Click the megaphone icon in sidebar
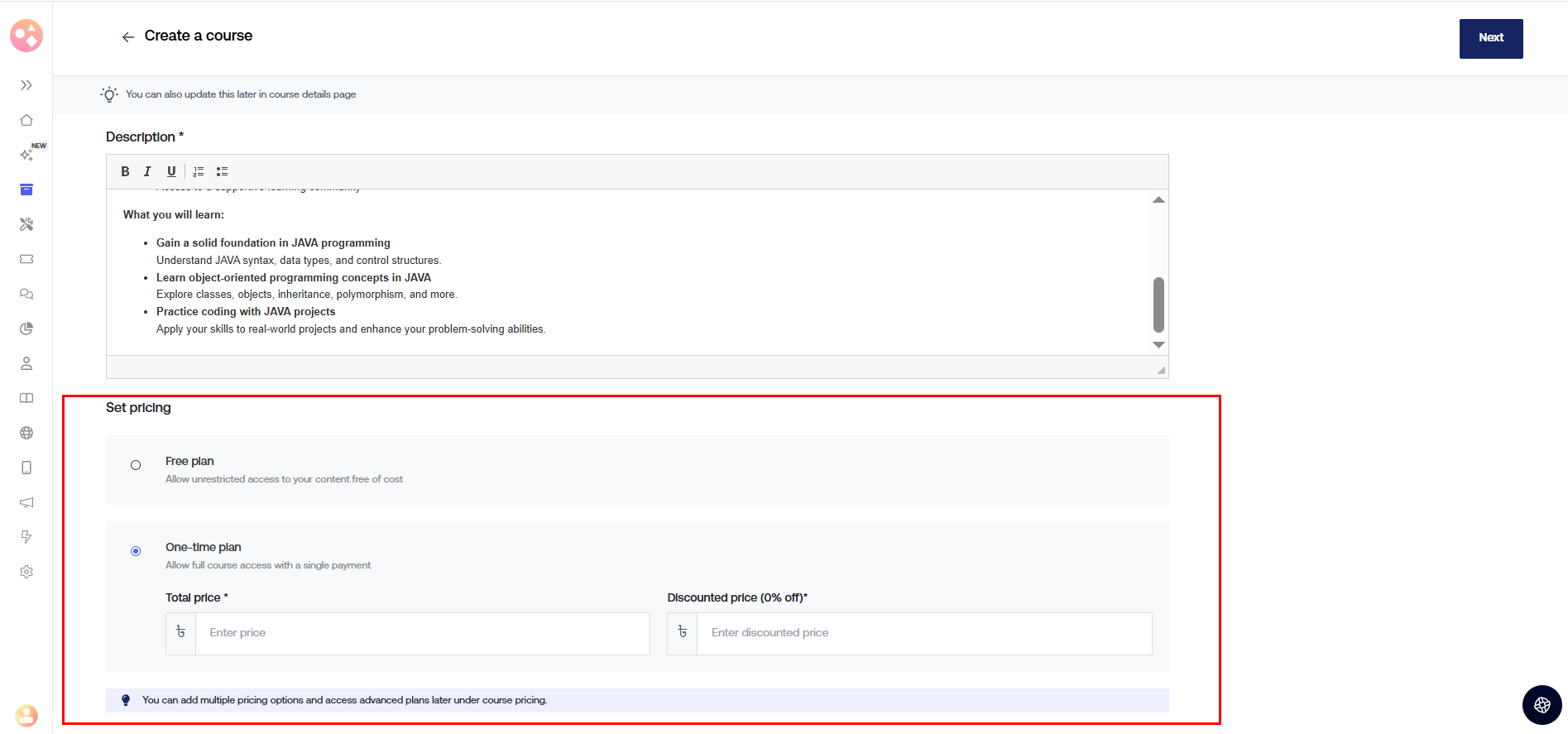This screenshot has width=1568, height=734. [x=26, y=502]
